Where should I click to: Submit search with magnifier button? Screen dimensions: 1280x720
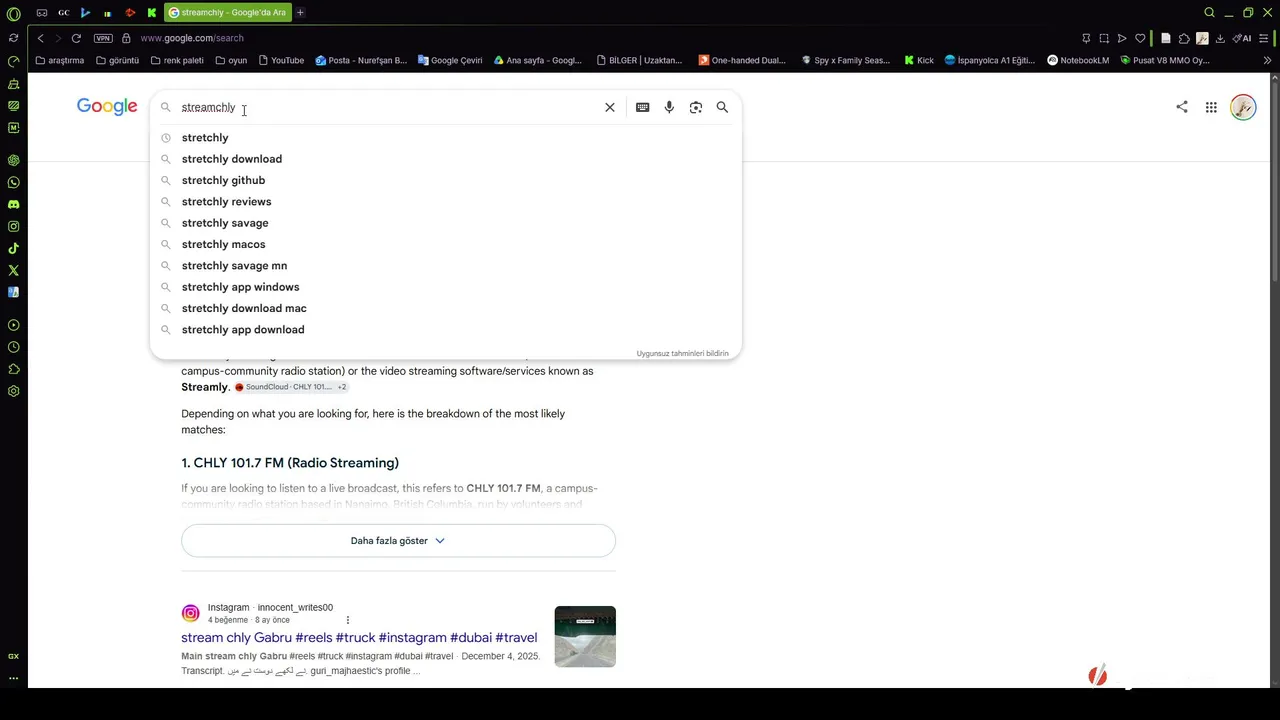pyautogui.click(x=722, y=107)
